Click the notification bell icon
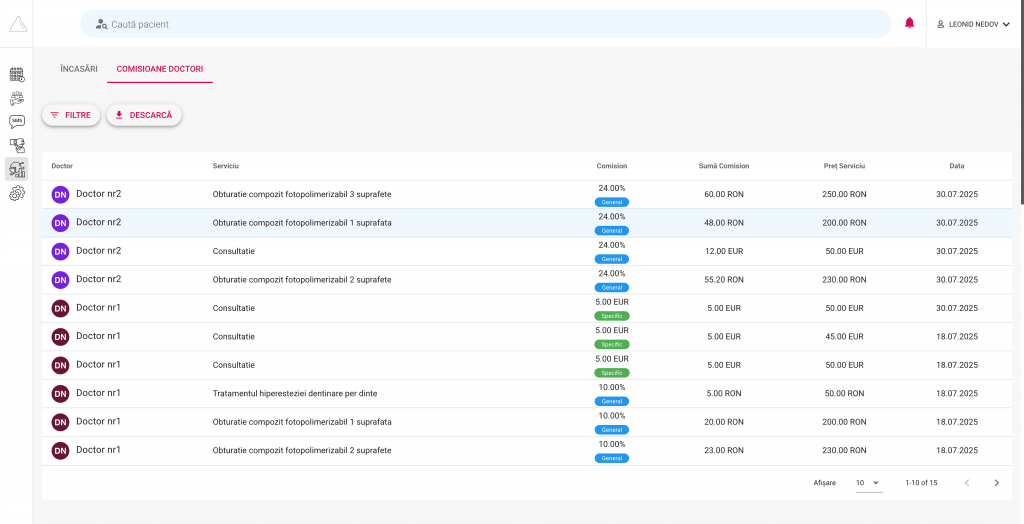Screen dimensions: 1024x524 tap(909, 23)
